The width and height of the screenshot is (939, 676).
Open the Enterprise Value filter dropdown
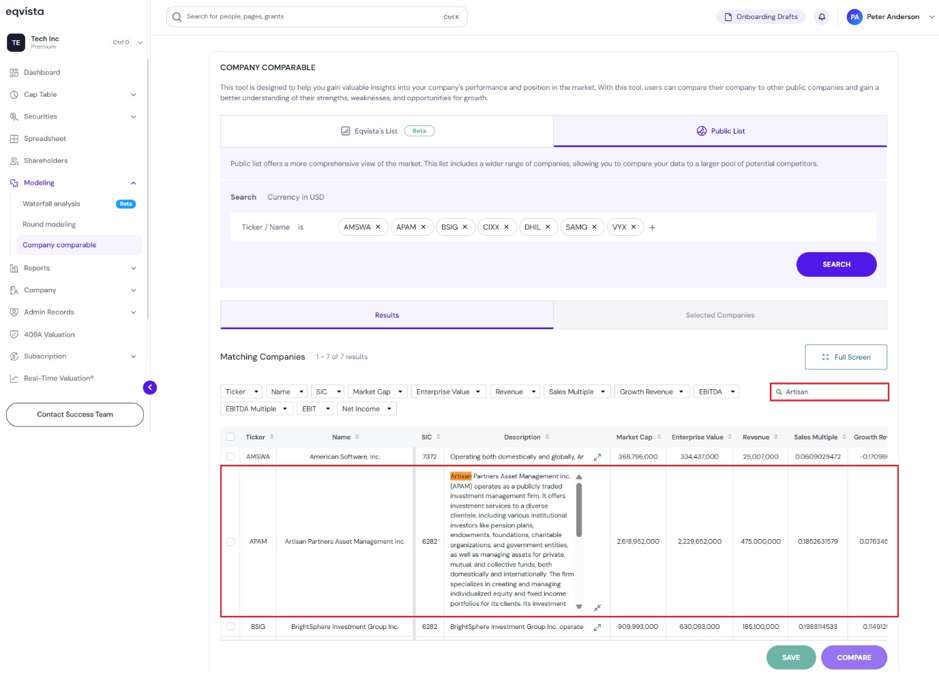click(x=449, y=392)
